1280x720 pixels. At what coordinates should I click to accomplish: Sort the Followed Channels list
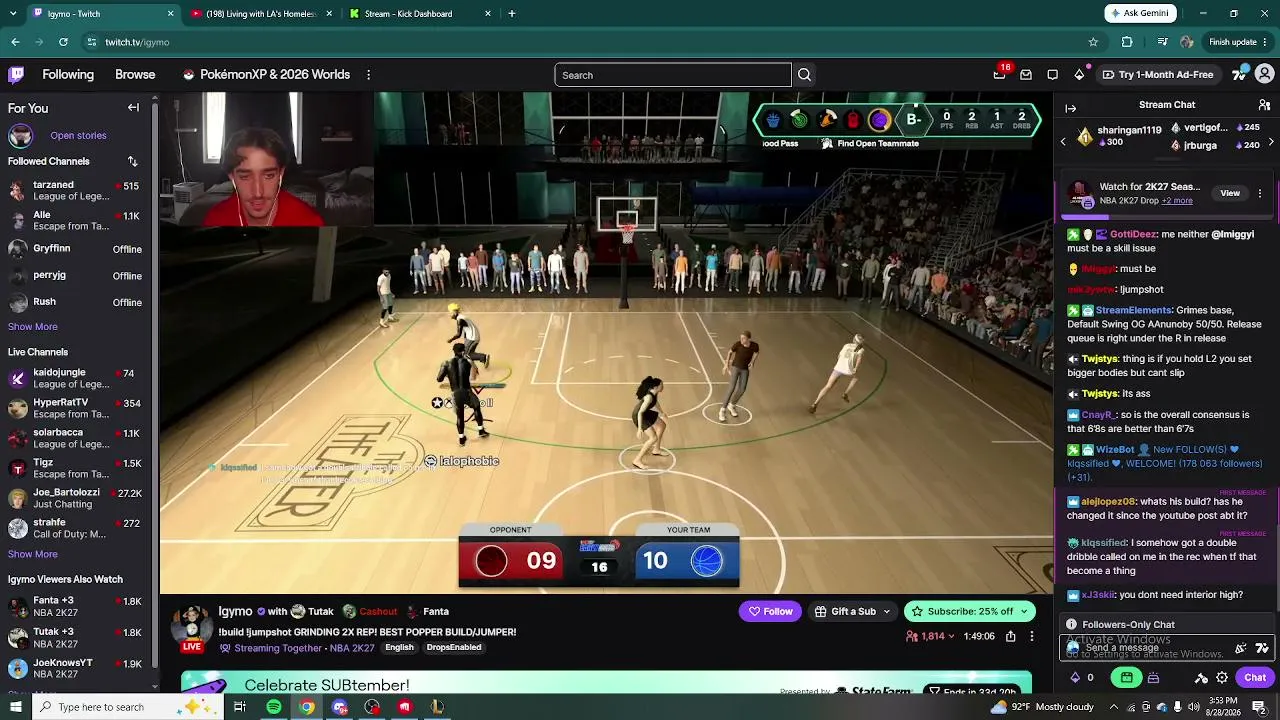(x=132, y=161)
